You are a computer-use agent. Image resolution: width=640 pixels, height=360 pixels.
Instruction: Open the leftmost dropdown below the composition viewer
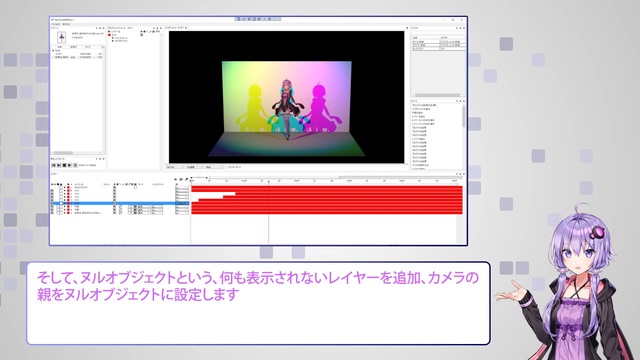click(x=175, y=167)
